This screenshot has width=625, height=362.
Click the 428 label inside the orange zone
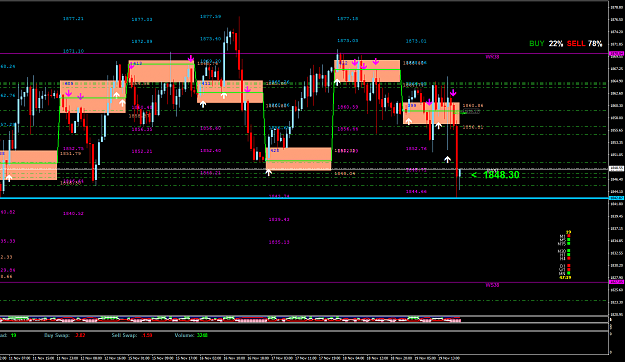[275, 151]
